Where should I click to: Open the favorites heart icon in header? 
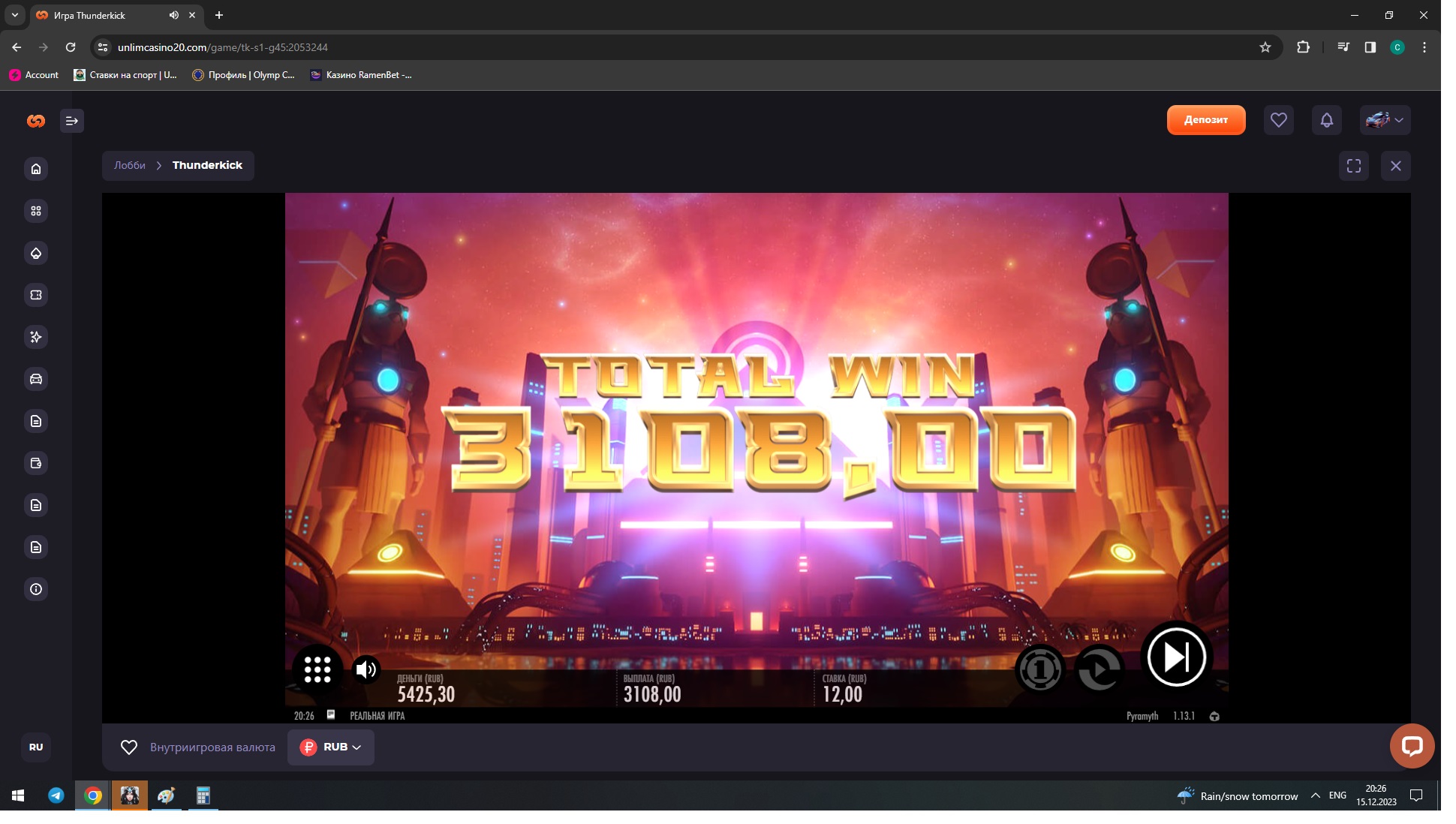point(1278,120)
